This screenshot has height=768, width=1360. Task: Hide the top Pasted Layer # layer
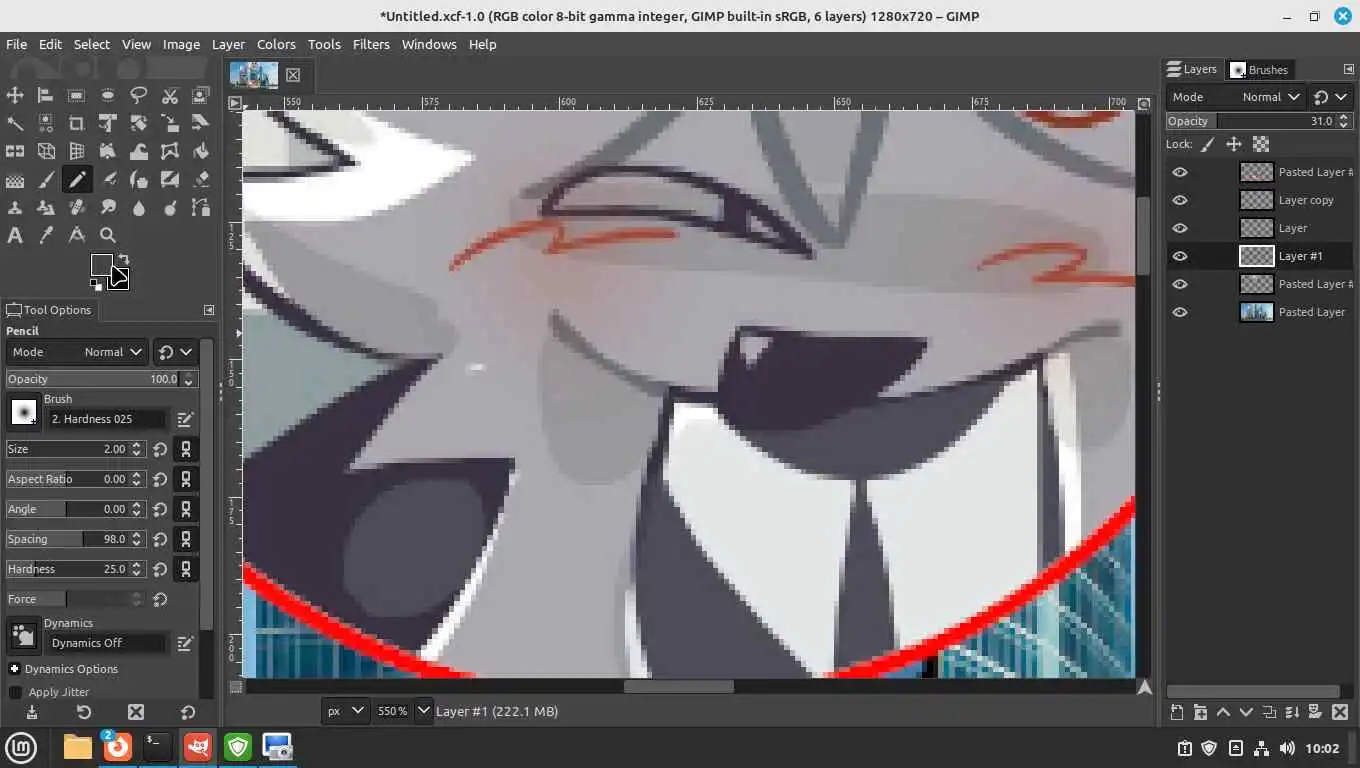1180,172
